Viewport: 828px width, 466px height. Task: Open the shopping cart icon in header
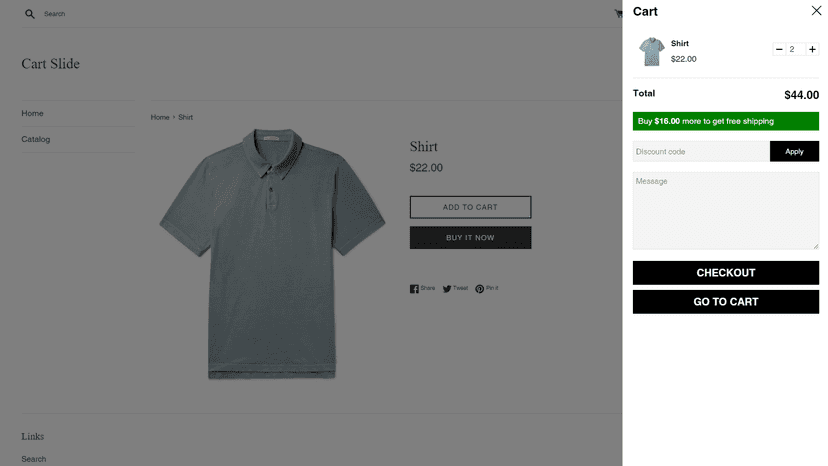[x=618, y=14]
